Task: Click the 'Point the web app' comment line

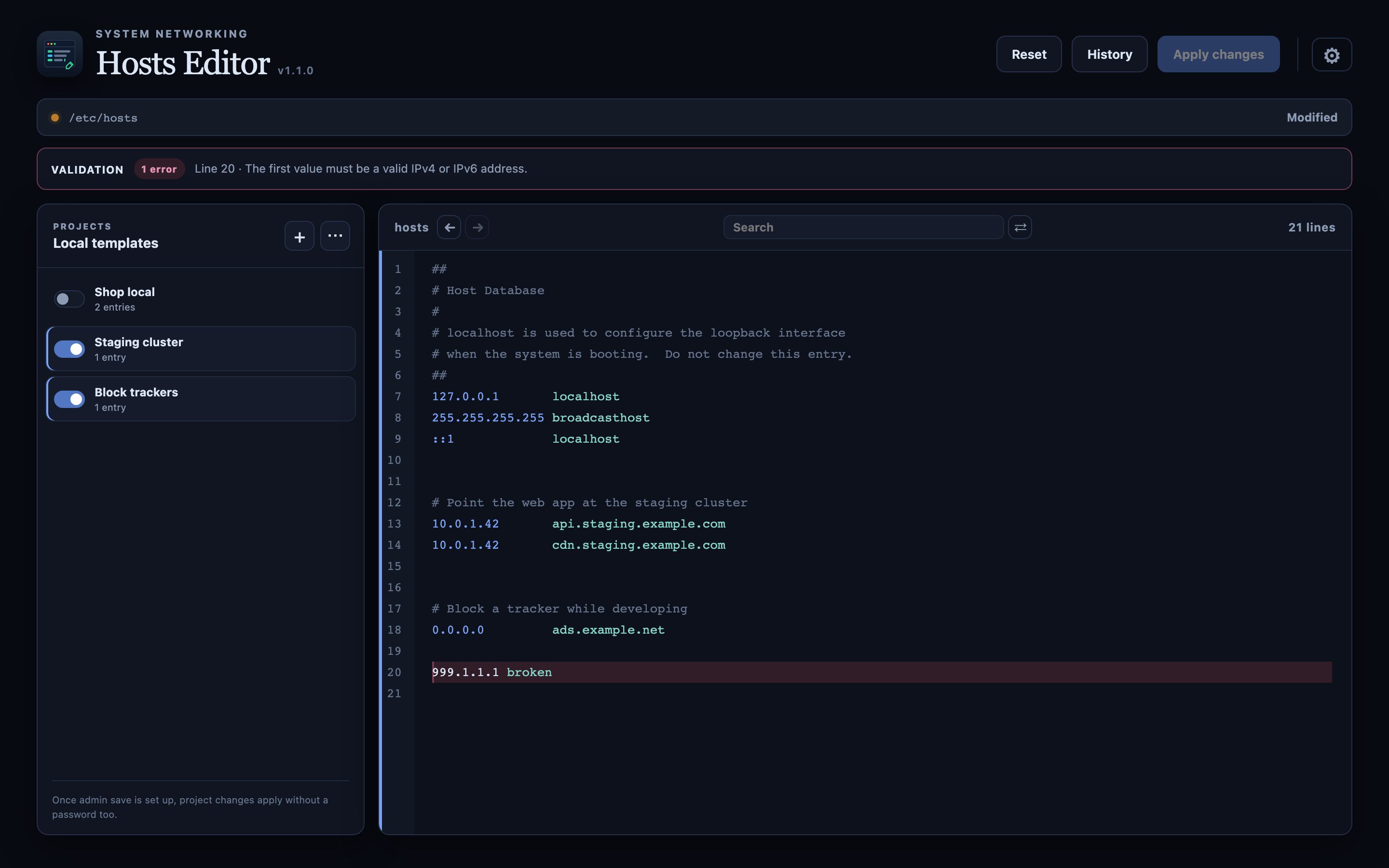Action: pos(589,502)
